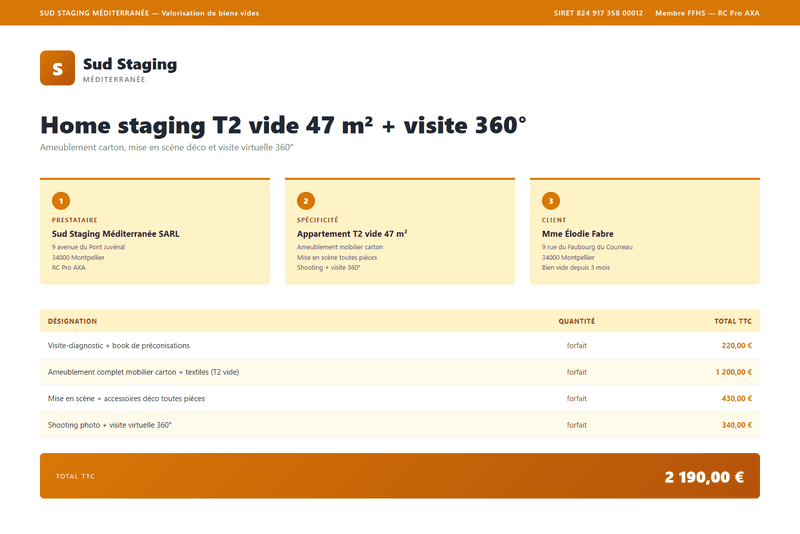Click Ameublement complet mobilier carton row

(399, 372)
